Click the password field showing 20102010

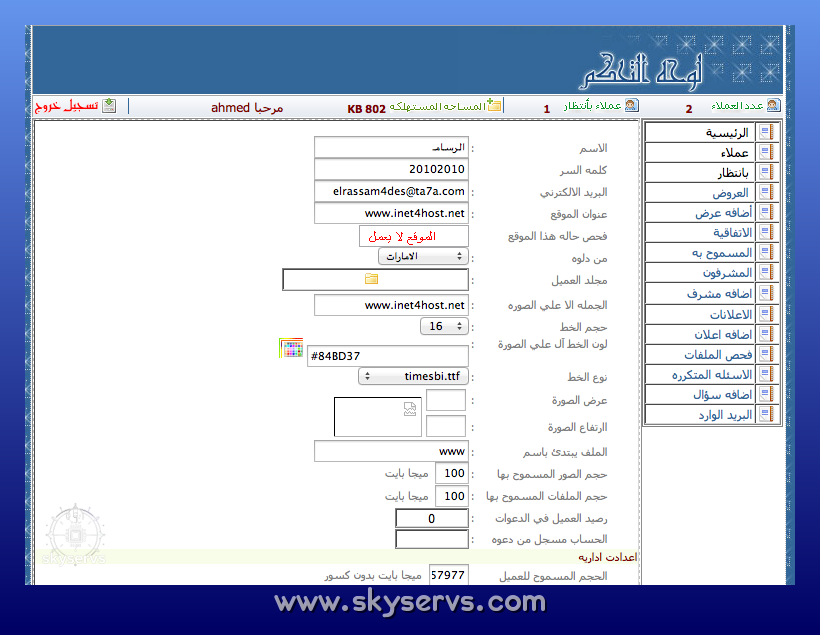tap(391, 169)
